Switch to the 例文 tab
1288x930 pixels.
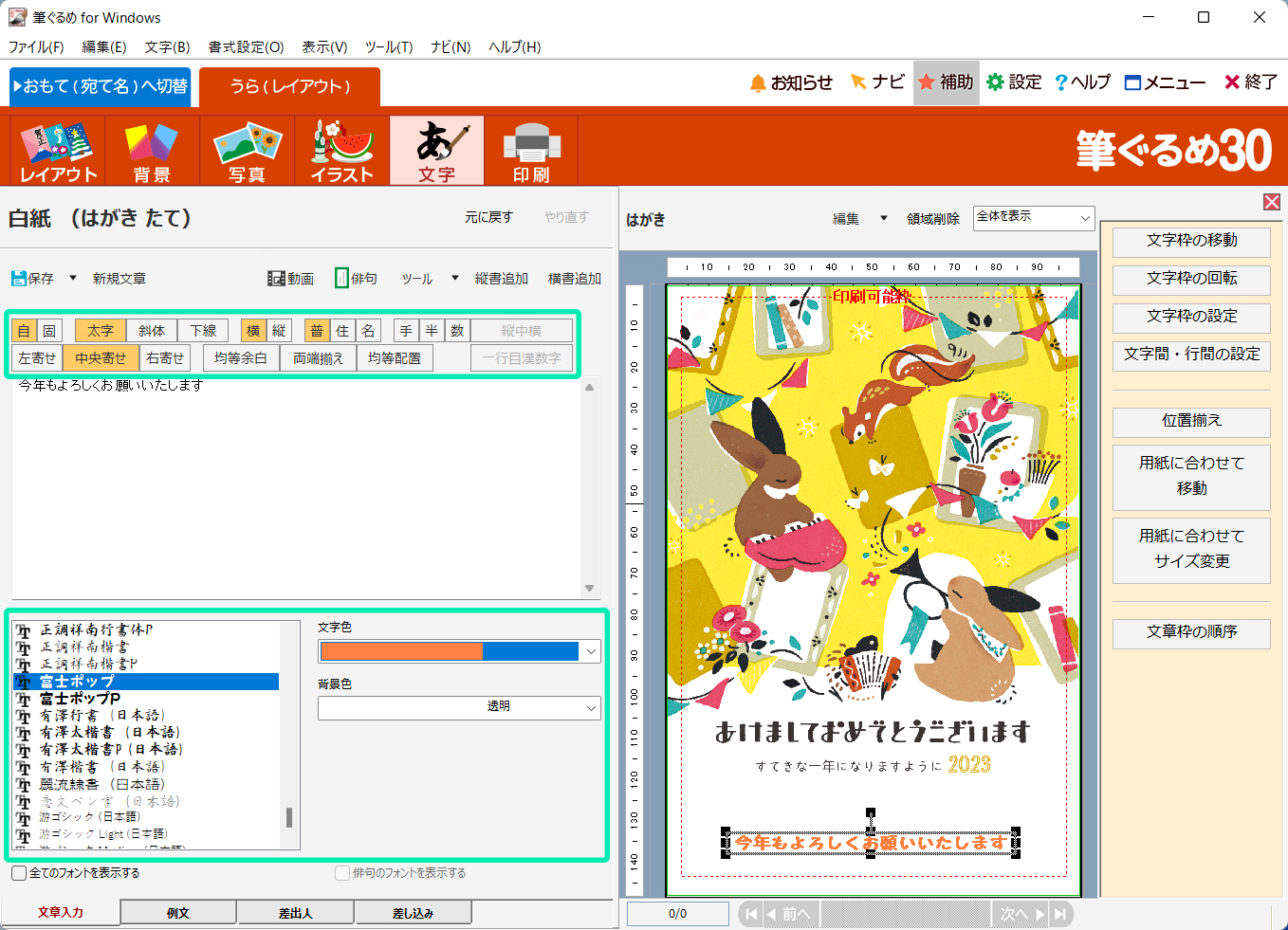pos(178,913)
